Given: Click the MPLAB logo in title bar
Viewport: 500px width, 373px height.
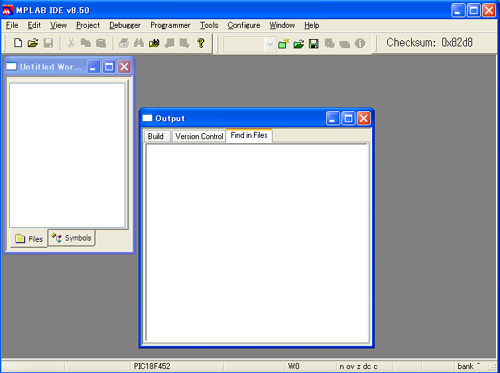Looking at the screenshot, I should pyautogui.click(x=7, y=10).
